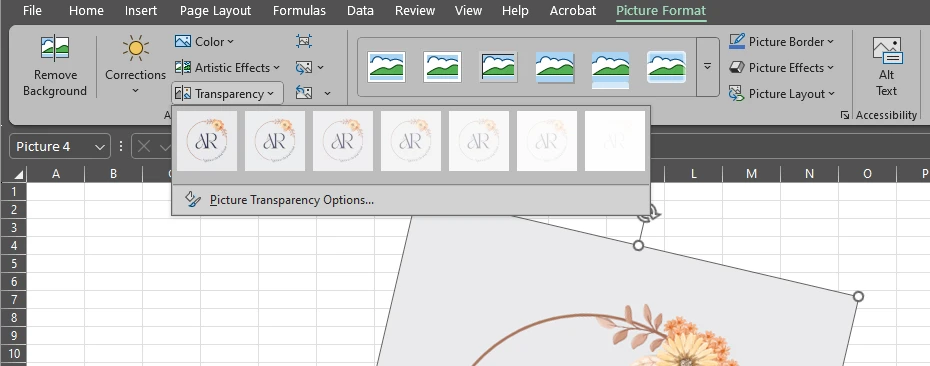Click the Alt Text button
Screen dimensions: 930x366
tap(886, 66)
